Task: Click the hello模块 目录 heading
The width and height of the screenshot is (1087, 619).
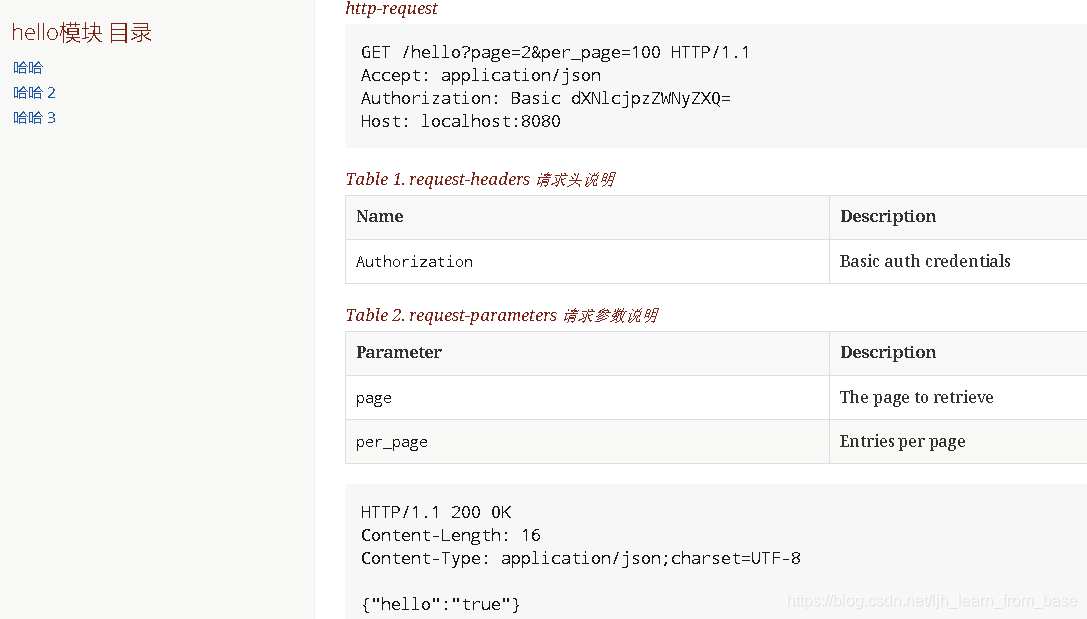Action: tap(81, 33)
